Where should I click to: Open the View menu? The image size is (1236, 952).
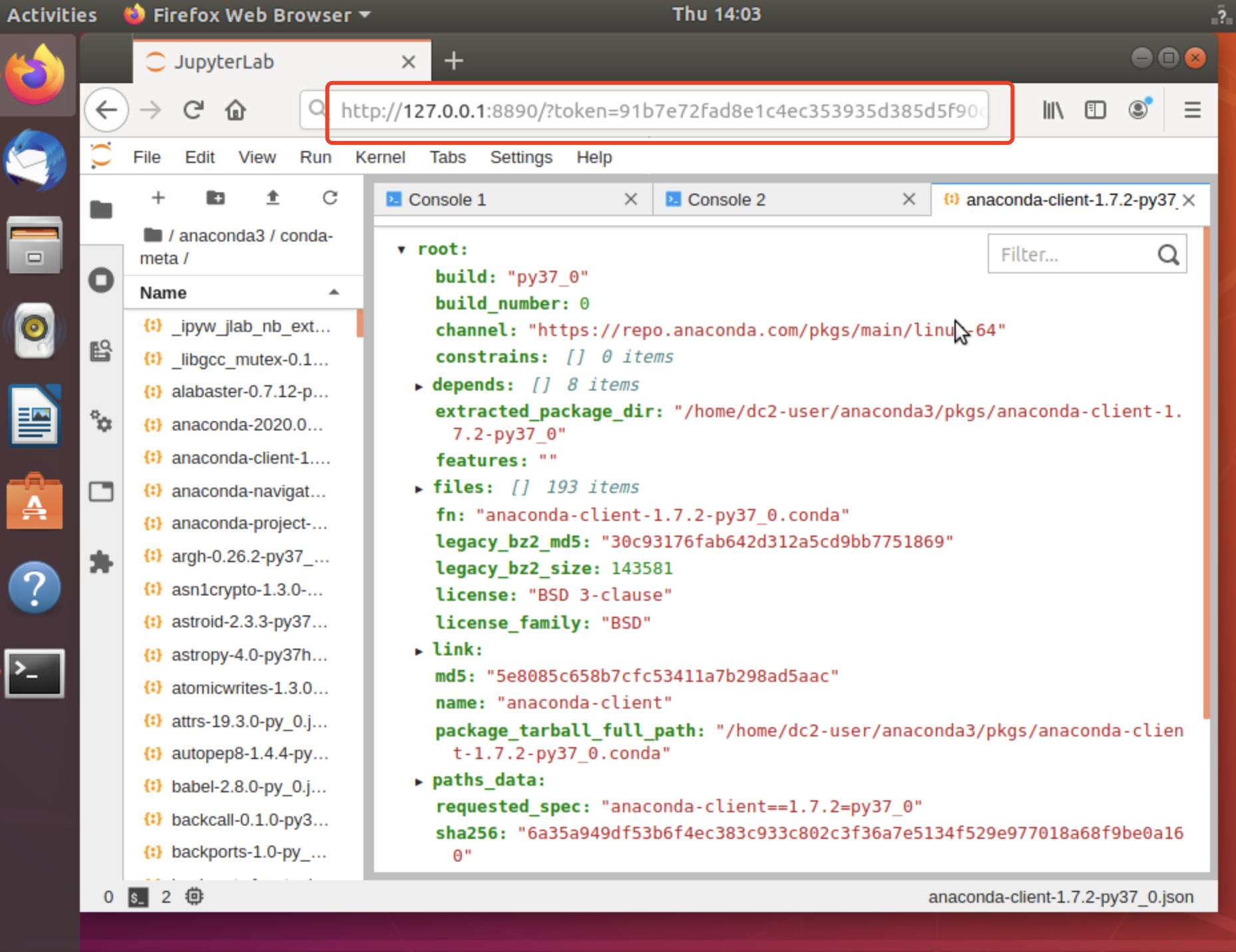coord(257,157)
